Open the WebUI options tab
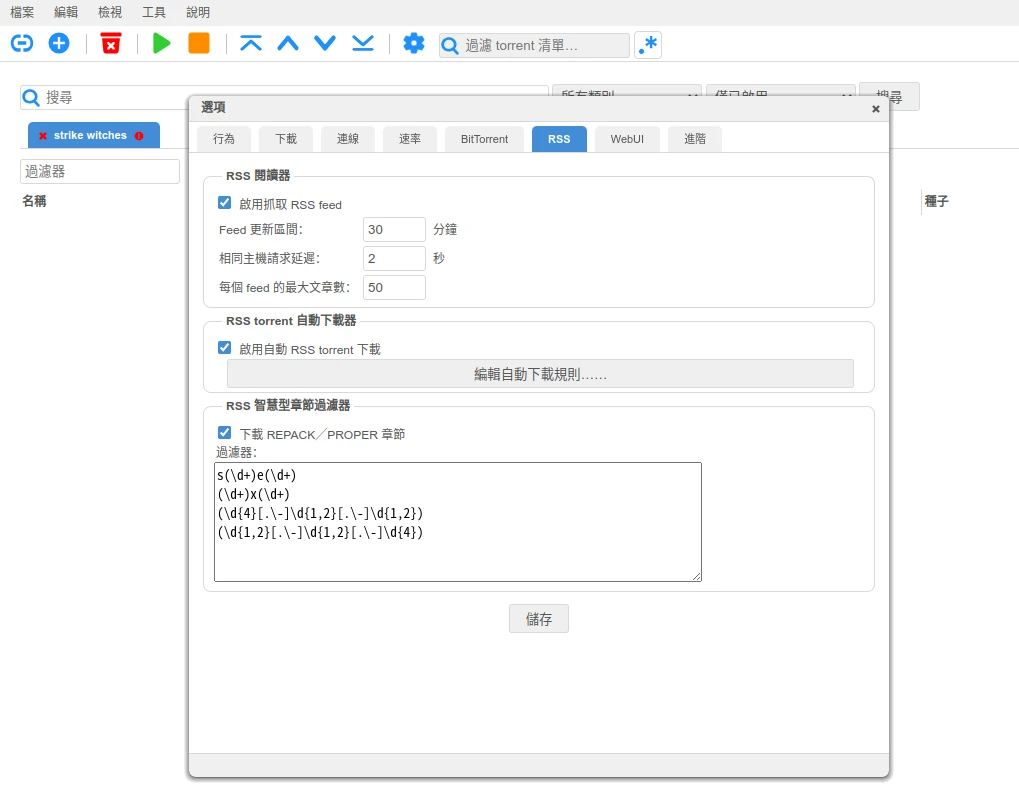The width and height of the screenshot is (1019, 806). 627,139
